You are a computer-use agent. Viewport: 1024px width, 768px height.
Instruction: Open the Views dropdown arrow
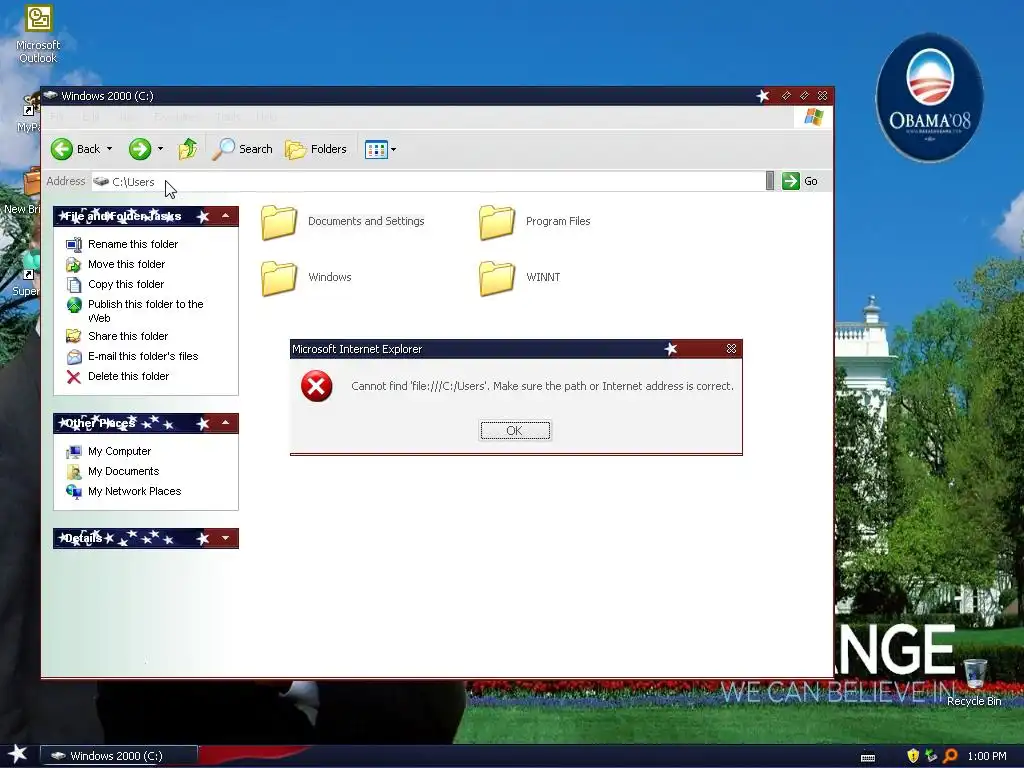(393, 150)
